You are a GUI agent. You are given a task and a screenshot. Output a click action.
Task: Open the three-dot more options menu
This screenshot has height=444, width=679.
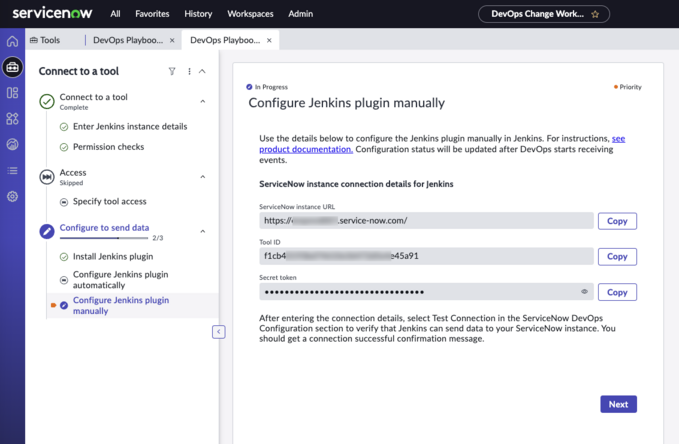click(x=189, y=71)
